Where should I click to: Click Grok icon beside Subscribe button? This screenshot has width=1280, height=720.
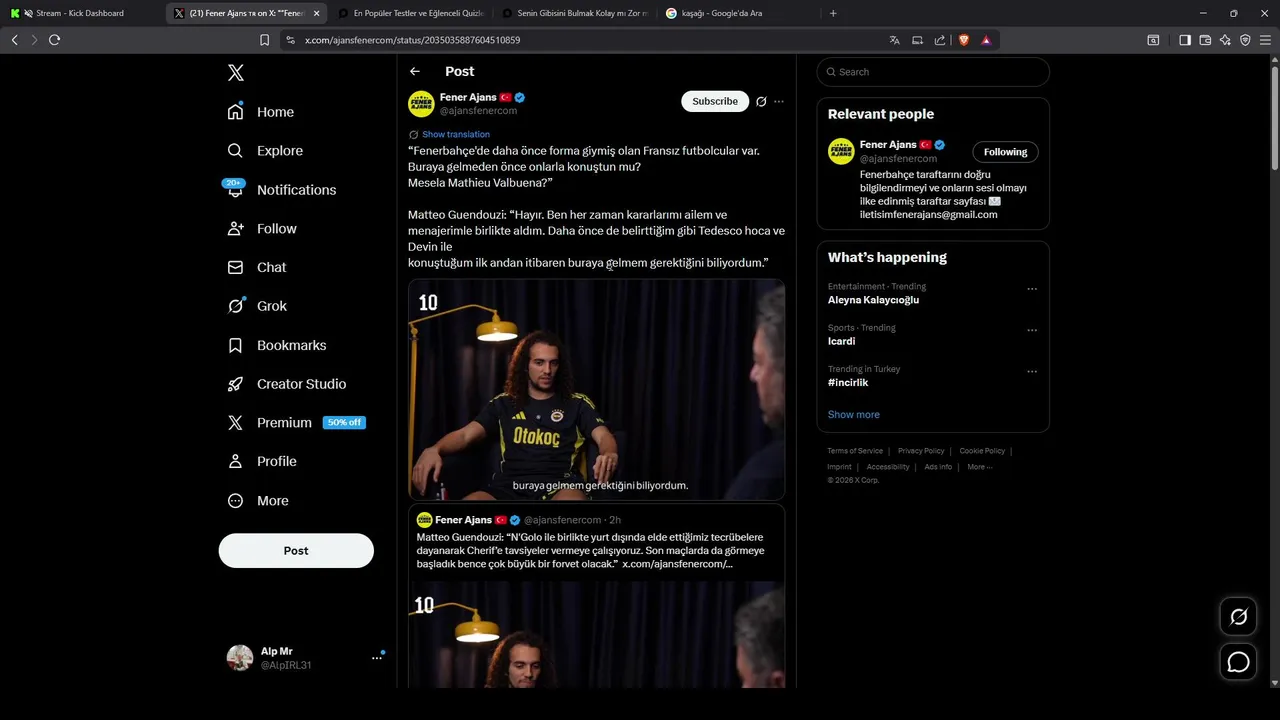click(x=761, y=101)
